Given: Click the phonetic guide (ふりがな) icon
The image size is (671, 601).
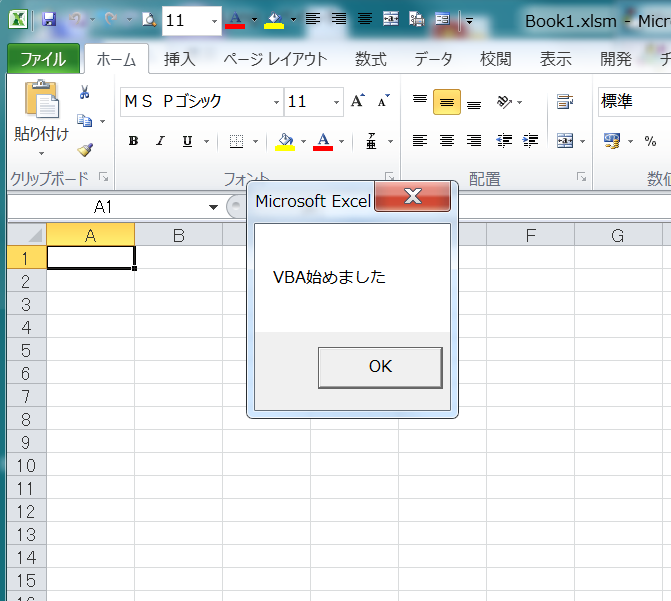Looking at the screenshot, I should (371, 141).
